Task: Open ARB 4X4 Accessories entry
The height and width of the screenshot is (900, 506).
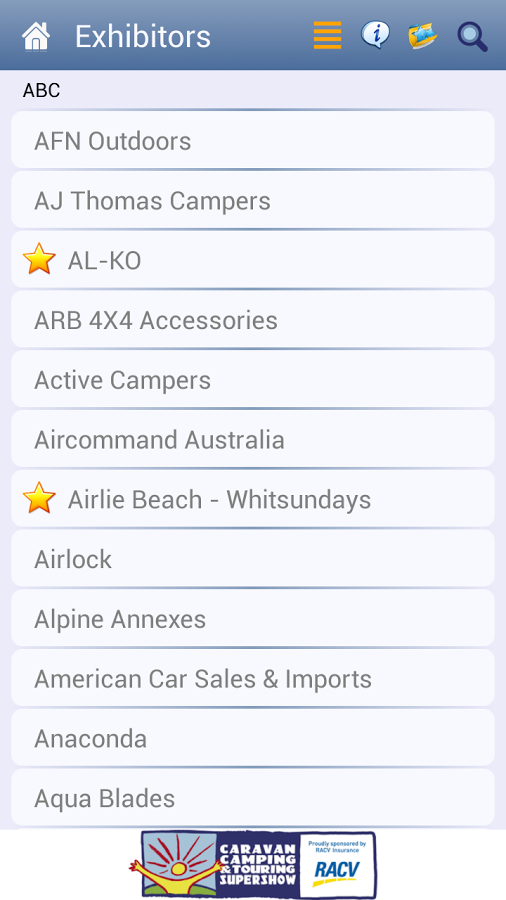Action: [x=253, y=319]
